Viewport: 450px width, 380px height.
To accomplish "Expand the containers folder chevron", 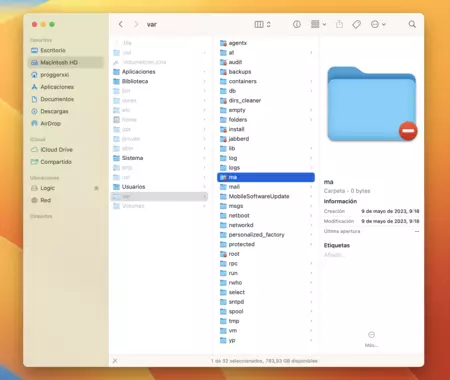I will click(311, 81).
